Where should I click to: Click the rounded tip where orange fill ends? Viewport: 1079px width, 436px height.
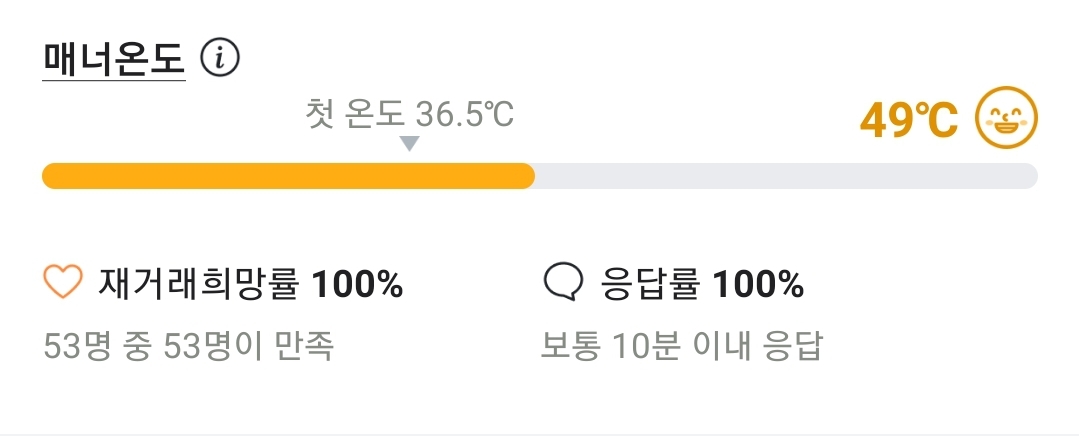tap(526, 176)
